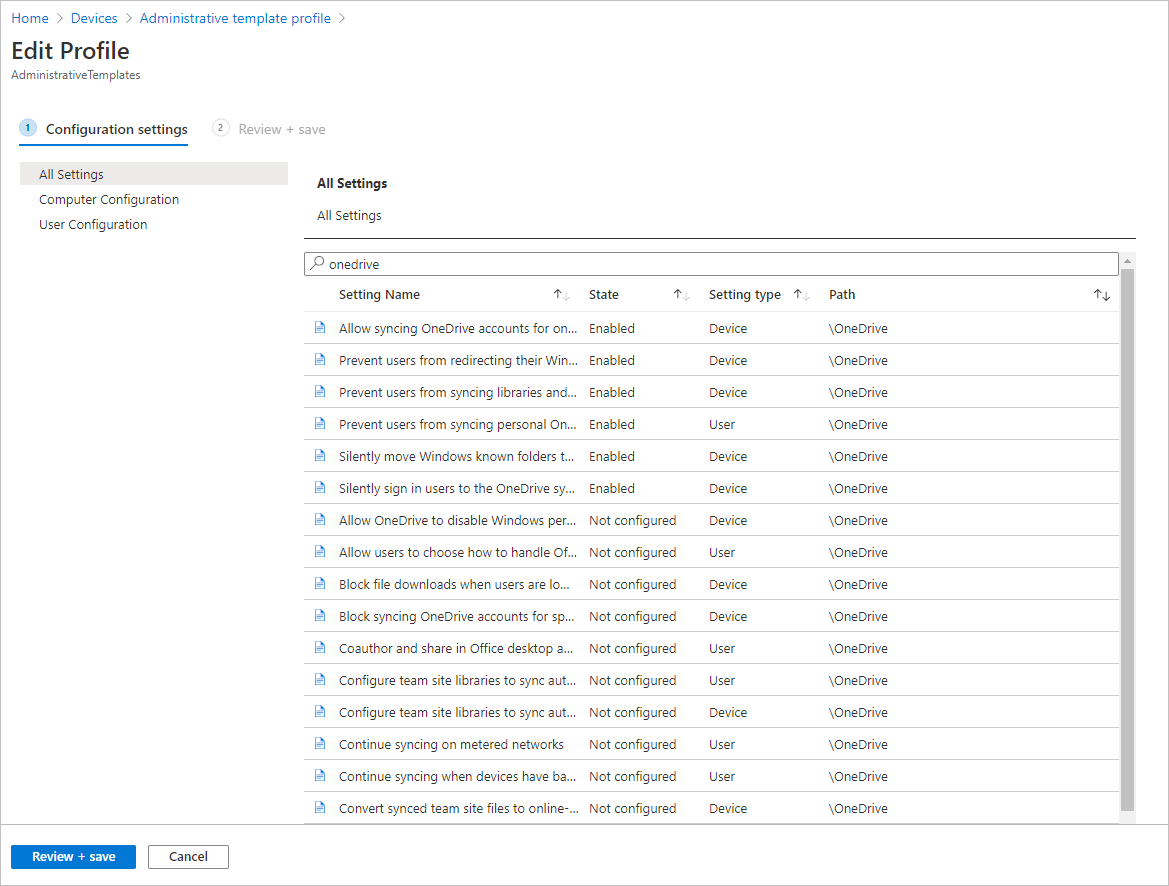Image resolution: width=1169 pixels, height=886 pixels.
Task: Click the search magnifier icon
Action: coord(317,263)
